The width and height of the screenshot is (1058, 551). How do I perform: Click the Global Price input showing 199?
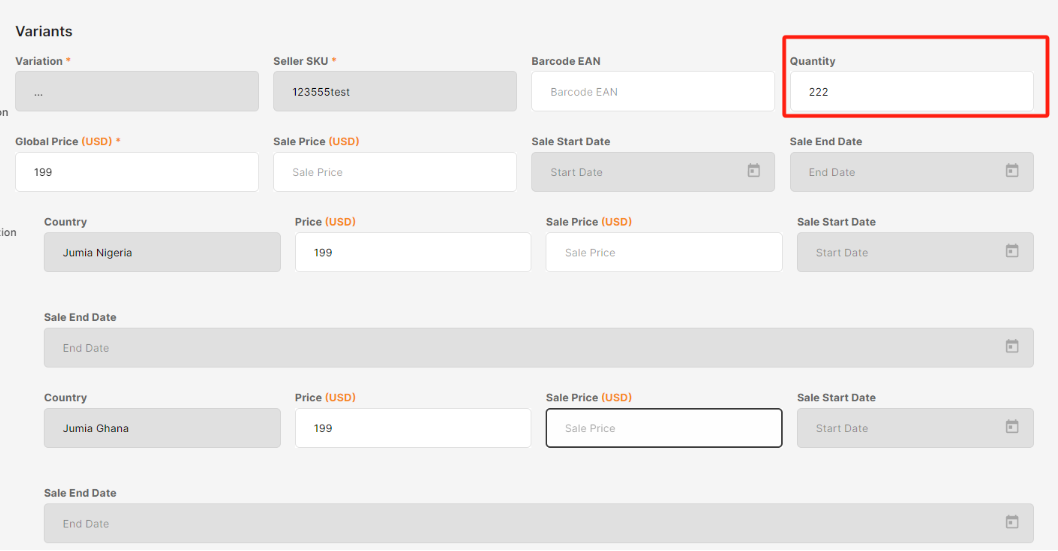tap(136, 172)
